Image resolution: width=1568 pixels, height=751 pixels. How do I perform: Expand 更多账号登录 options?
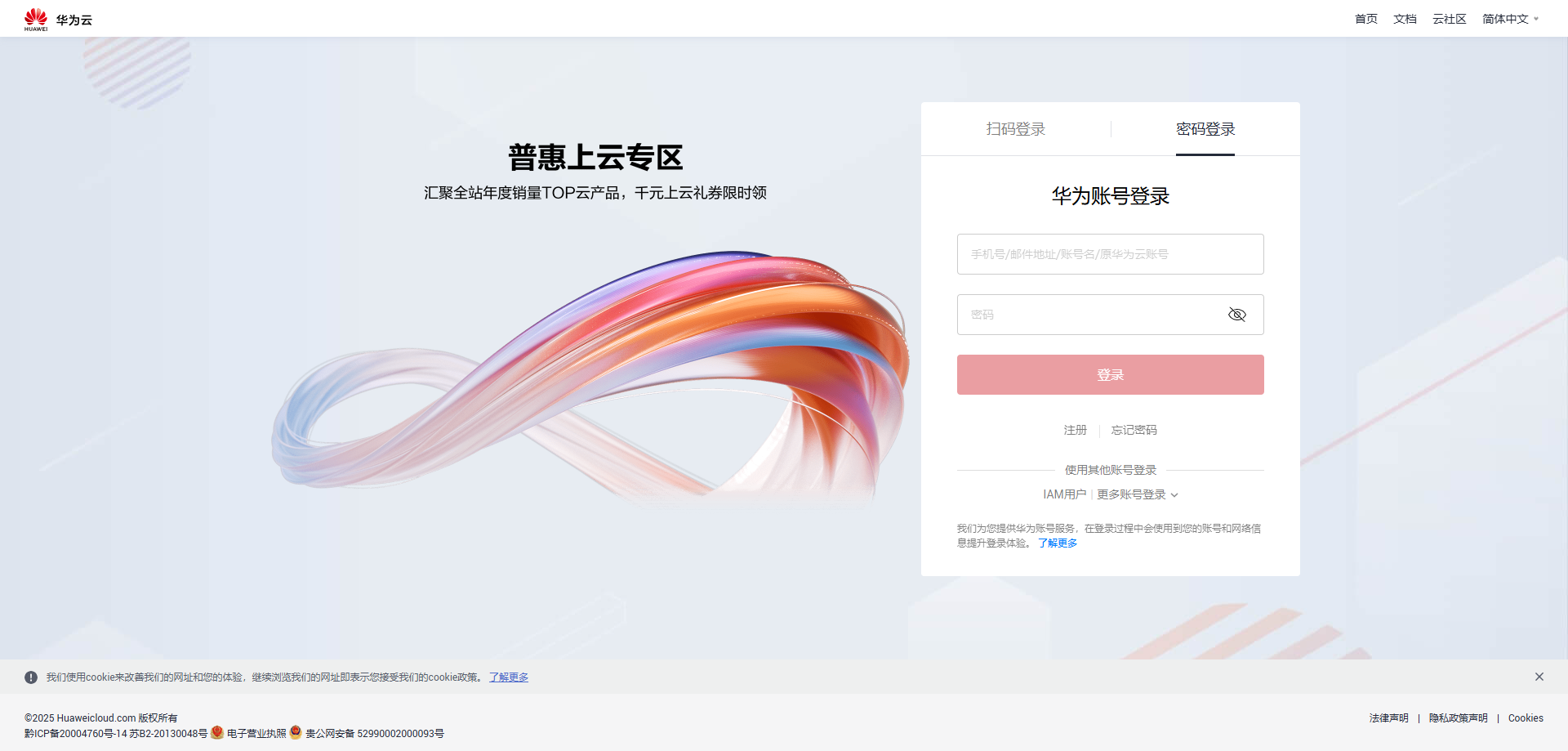coord(1138,494)
